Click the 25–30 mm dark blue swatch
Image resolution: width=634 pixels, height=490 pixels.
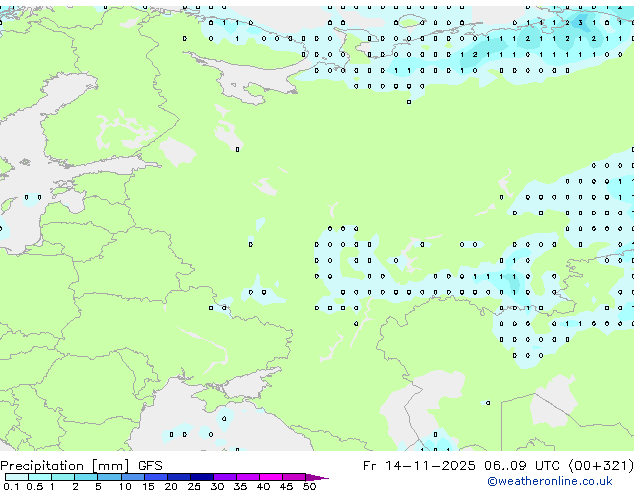coord(202,477)
